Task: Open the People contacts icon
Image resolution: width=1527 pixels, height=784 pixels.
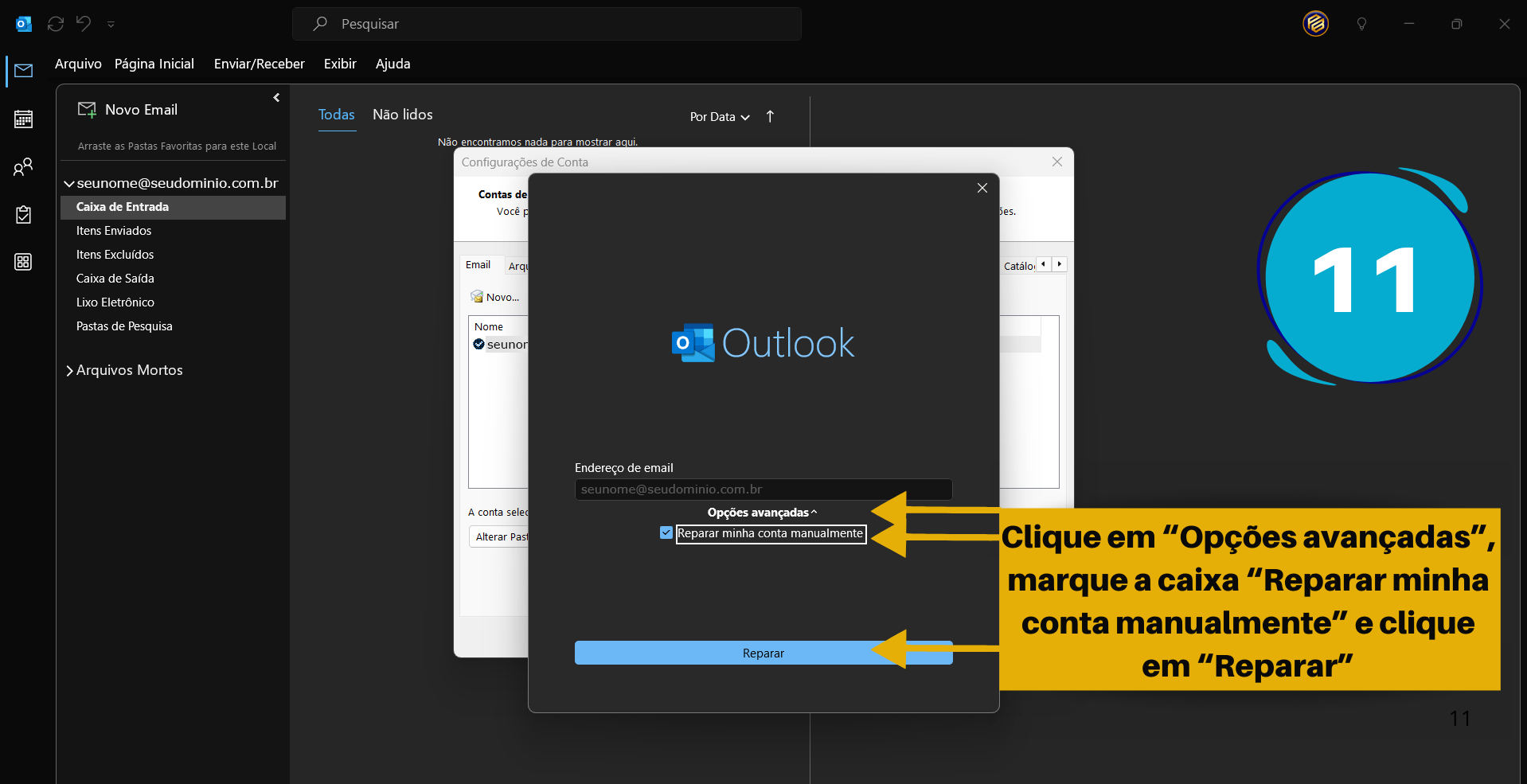Action: pos(23,167)
